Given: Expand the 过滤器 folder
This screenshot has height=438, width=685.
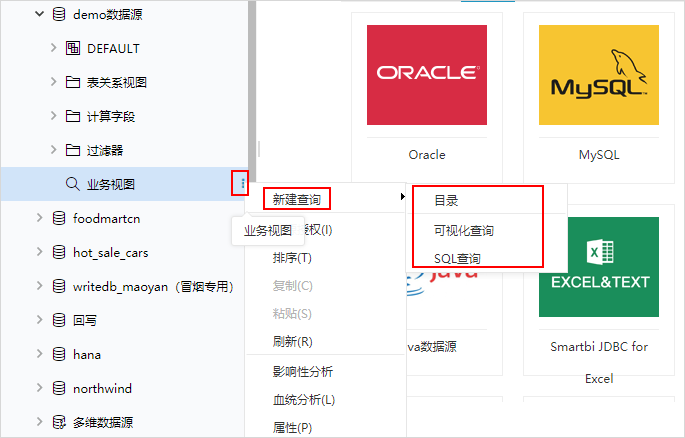Looking at the screenshot, I should (x=53, y=150).
